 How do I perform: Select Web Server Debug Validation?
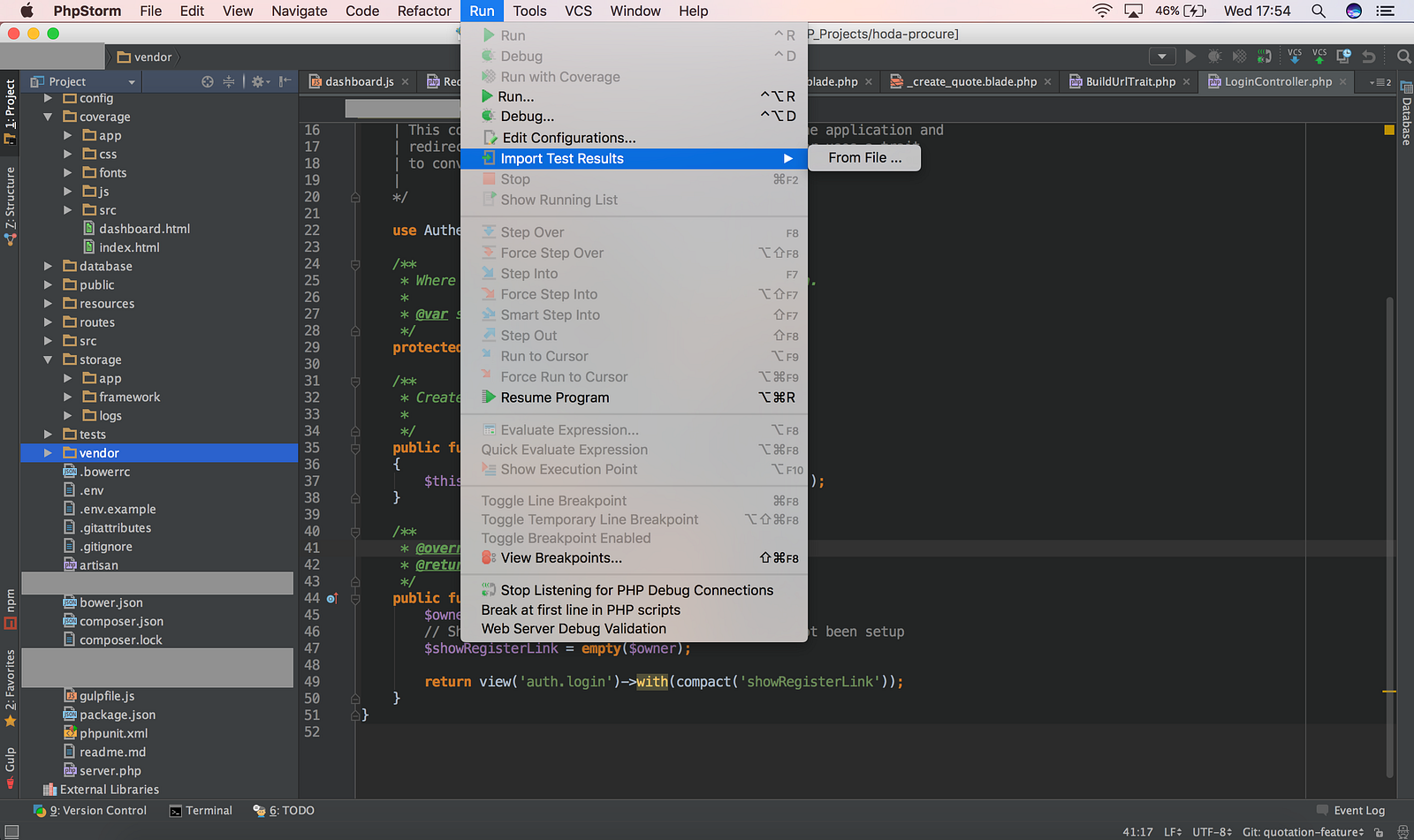tap(634, 629)
